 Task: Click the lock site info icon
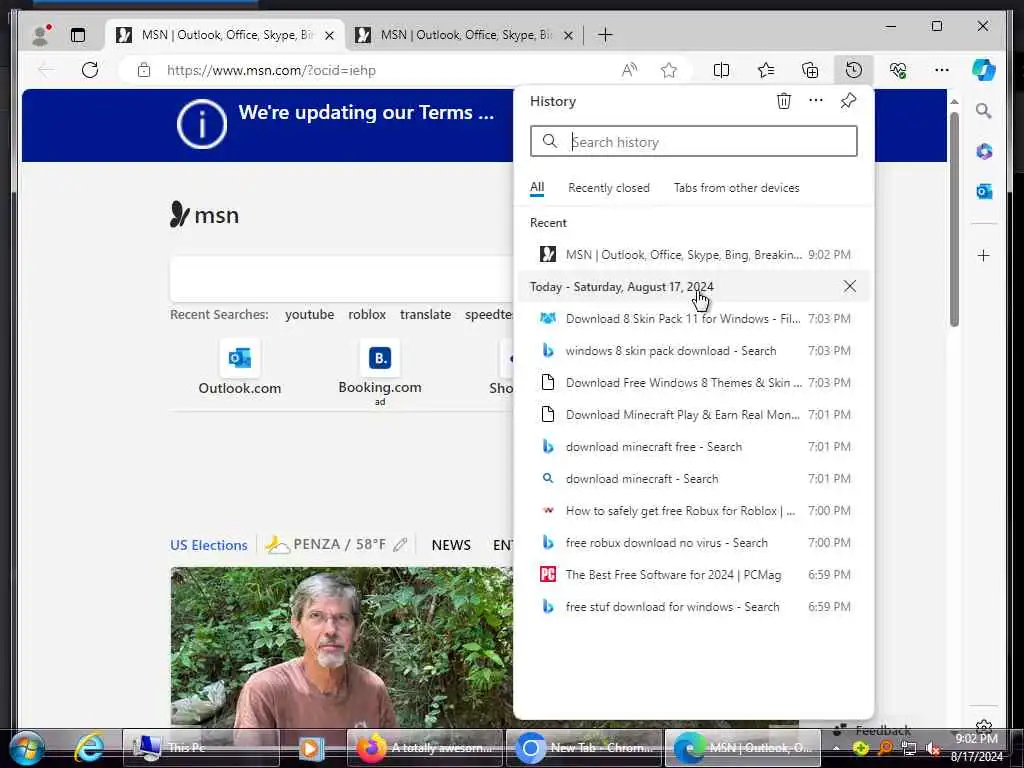144,70
